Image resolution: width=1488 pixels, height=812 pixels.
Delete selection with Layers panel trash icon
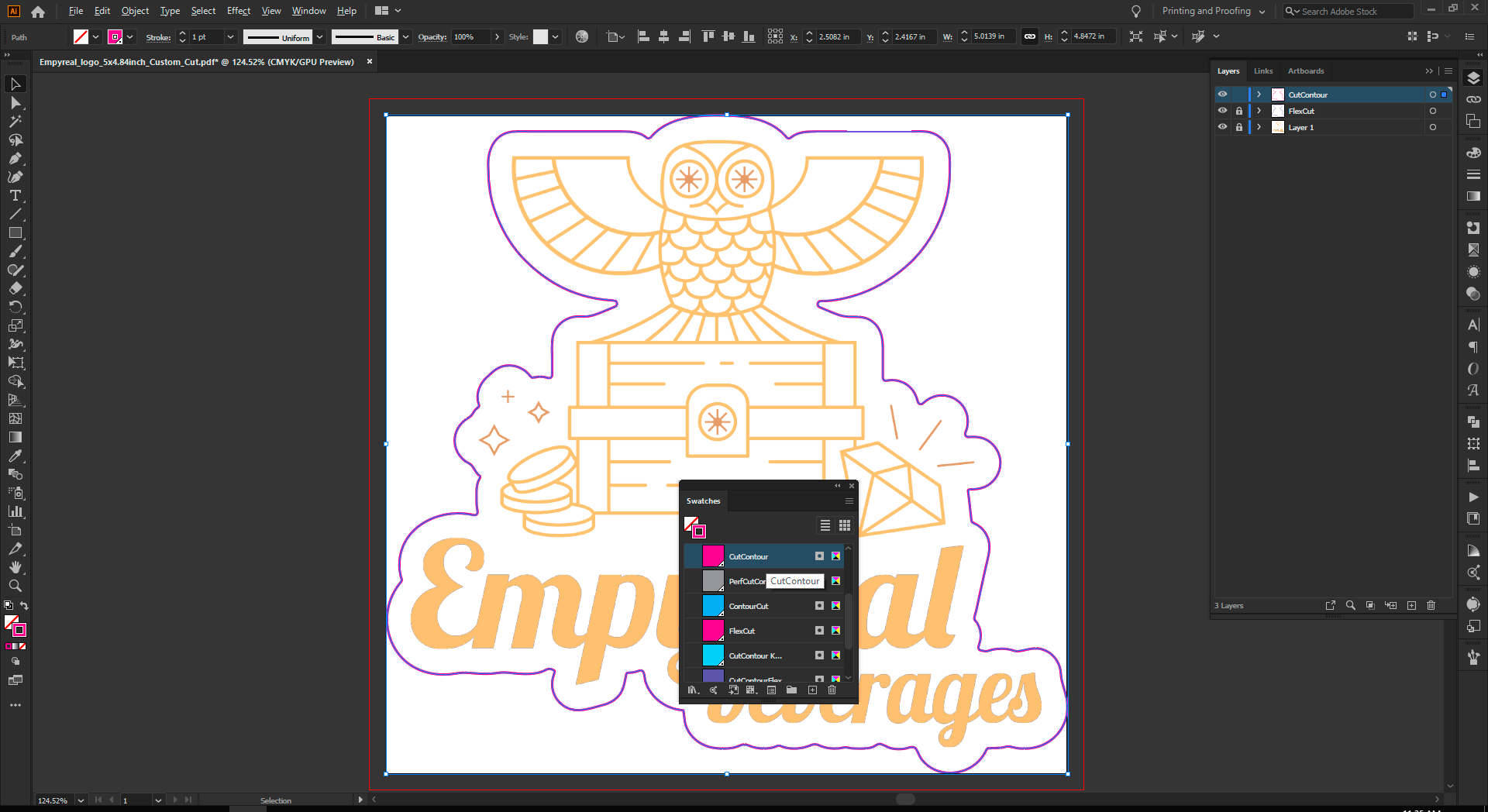point(1431,605)
